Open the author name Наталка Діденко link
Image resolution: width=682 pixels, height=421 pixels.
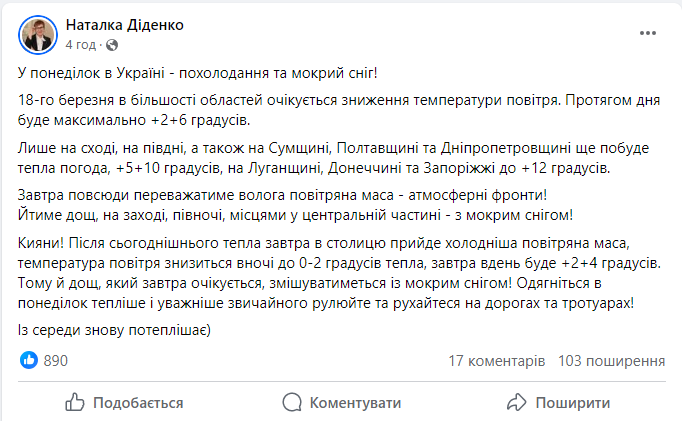[124, 25]
